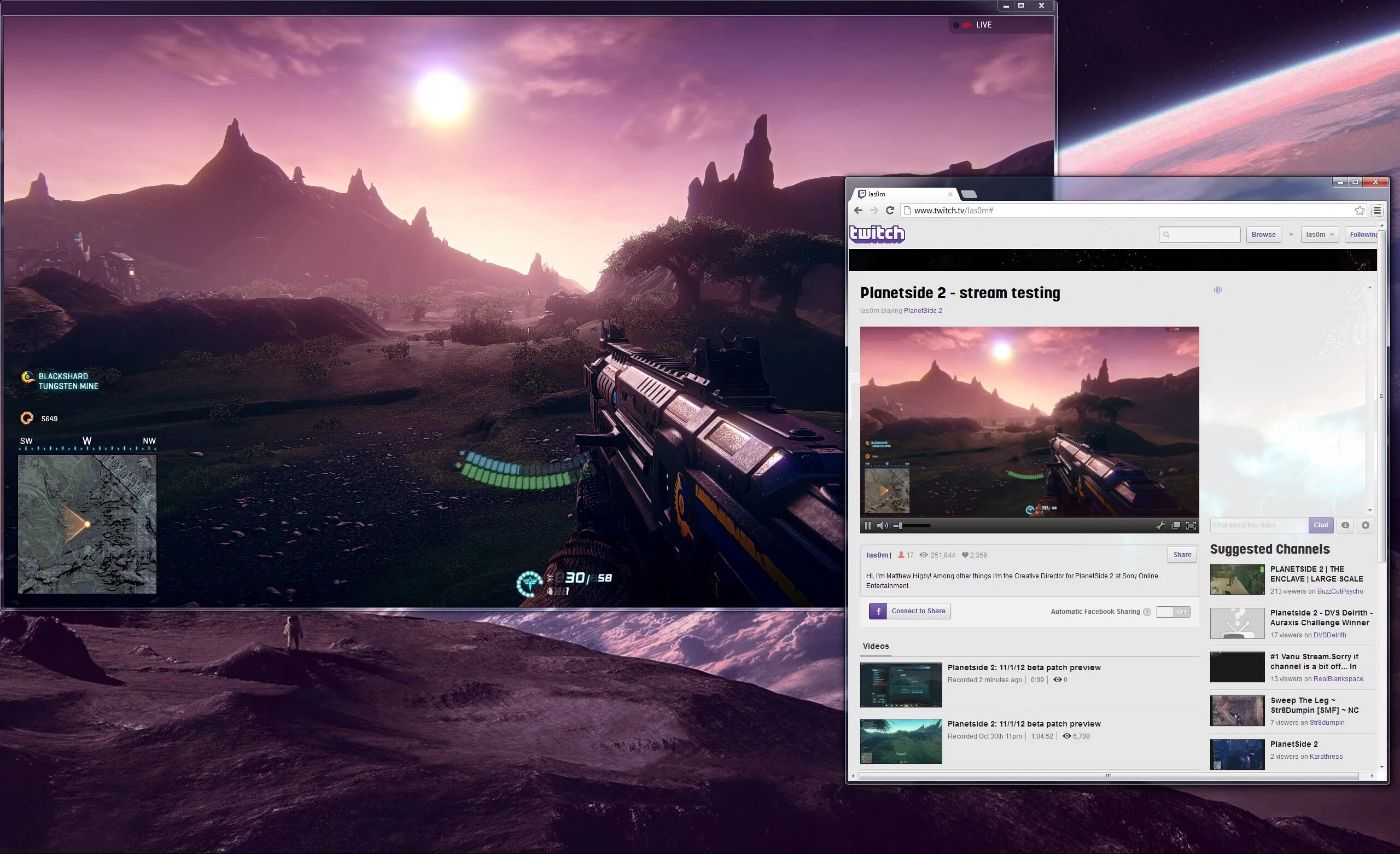Open the las0m user dropdown

(1319, 235)
